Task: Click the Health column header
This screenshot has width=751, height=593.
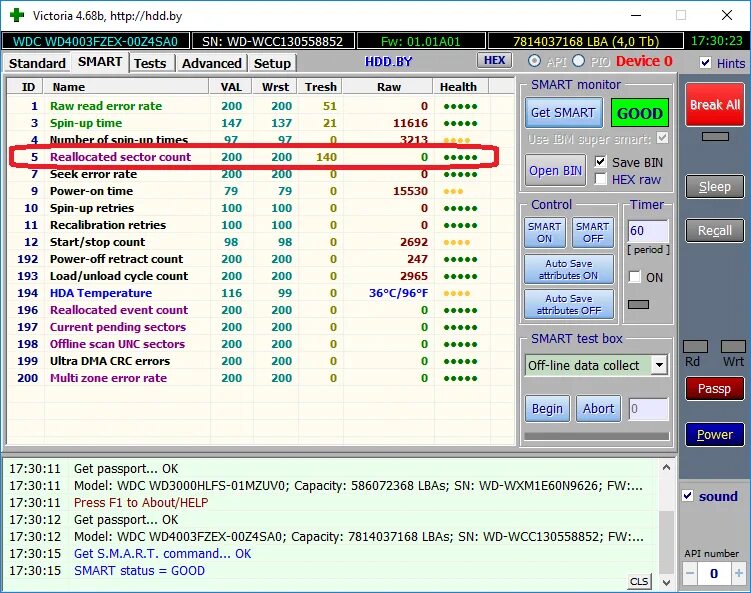Action: click(x=458, y=87)
